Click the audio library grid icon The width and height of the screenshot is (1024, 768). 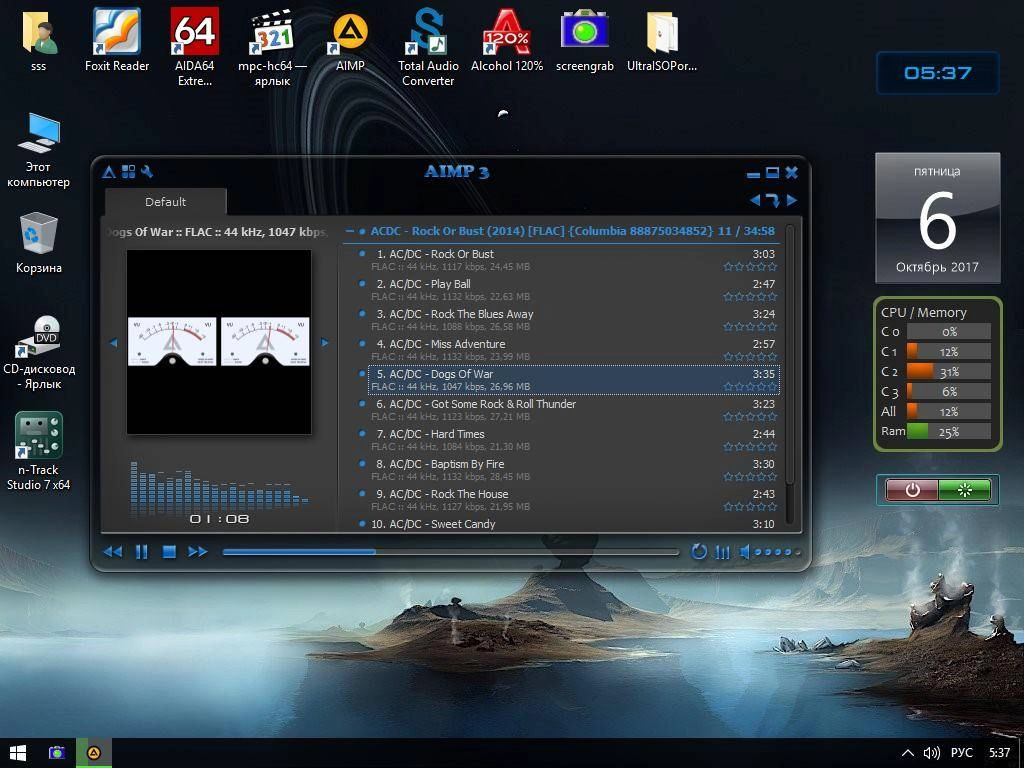(x=128, y=172)
